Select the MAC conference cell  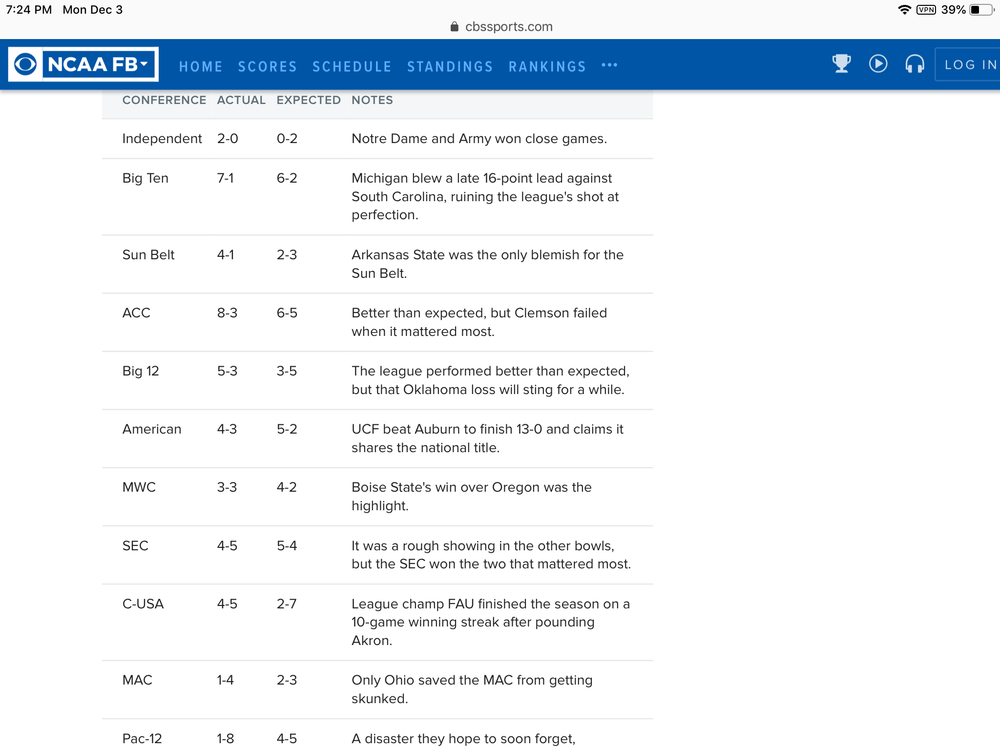pyautogui.click(x=136, y=680)
